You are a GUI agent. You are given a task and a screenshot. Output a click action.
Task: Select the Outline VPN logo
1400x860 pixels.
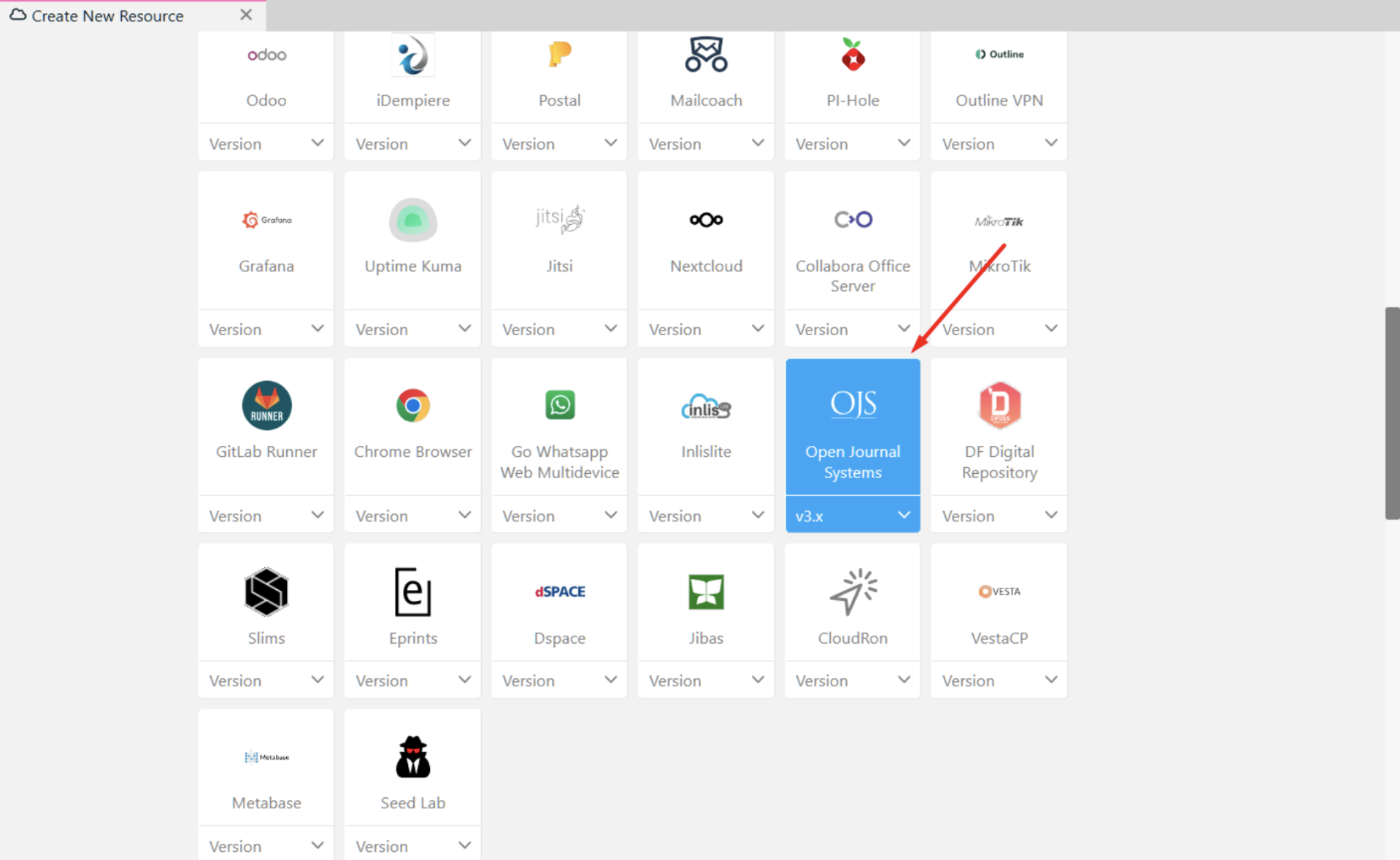click(x=999, y=54)
